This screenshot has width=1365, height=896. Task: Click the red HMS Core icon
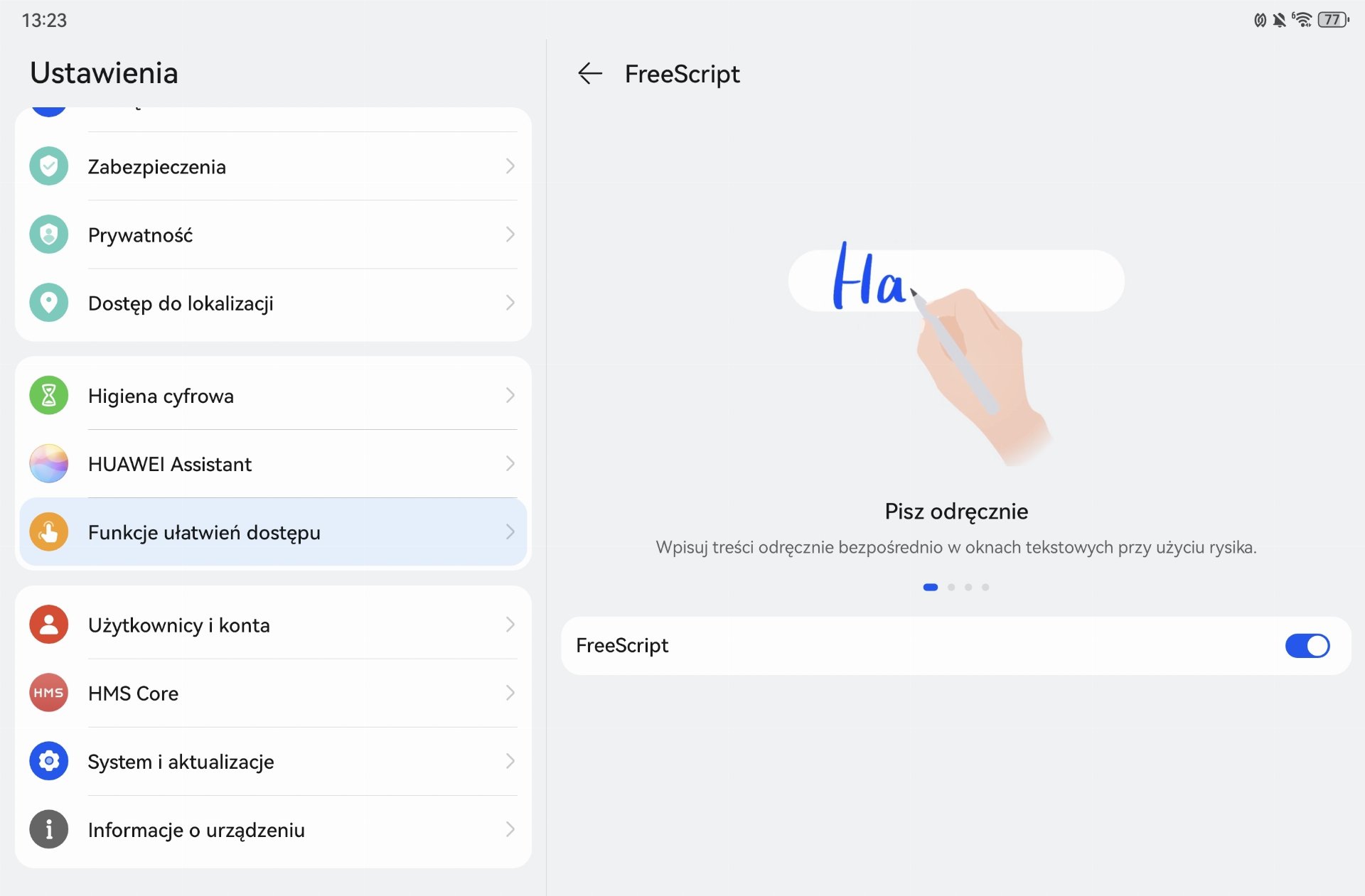click(48, 693)
